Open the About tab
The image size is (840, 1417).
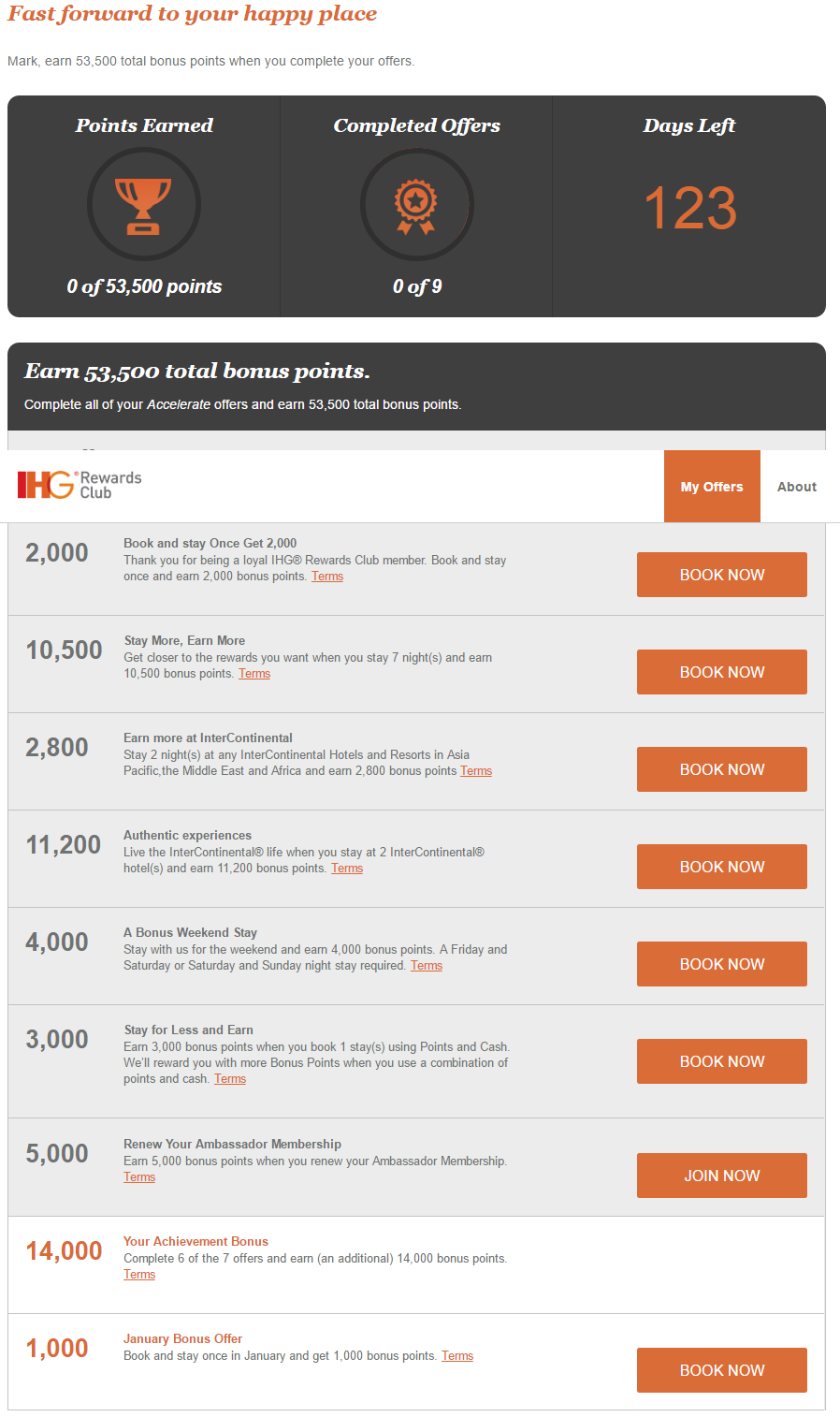797,487
